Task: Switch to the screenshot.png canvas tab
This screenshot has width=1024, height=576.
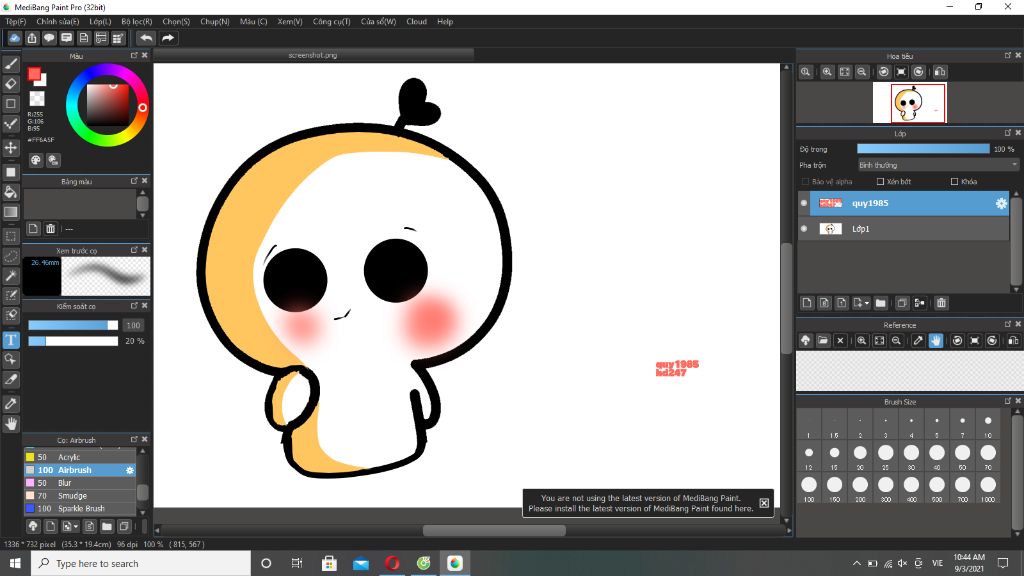Action: 313,56
